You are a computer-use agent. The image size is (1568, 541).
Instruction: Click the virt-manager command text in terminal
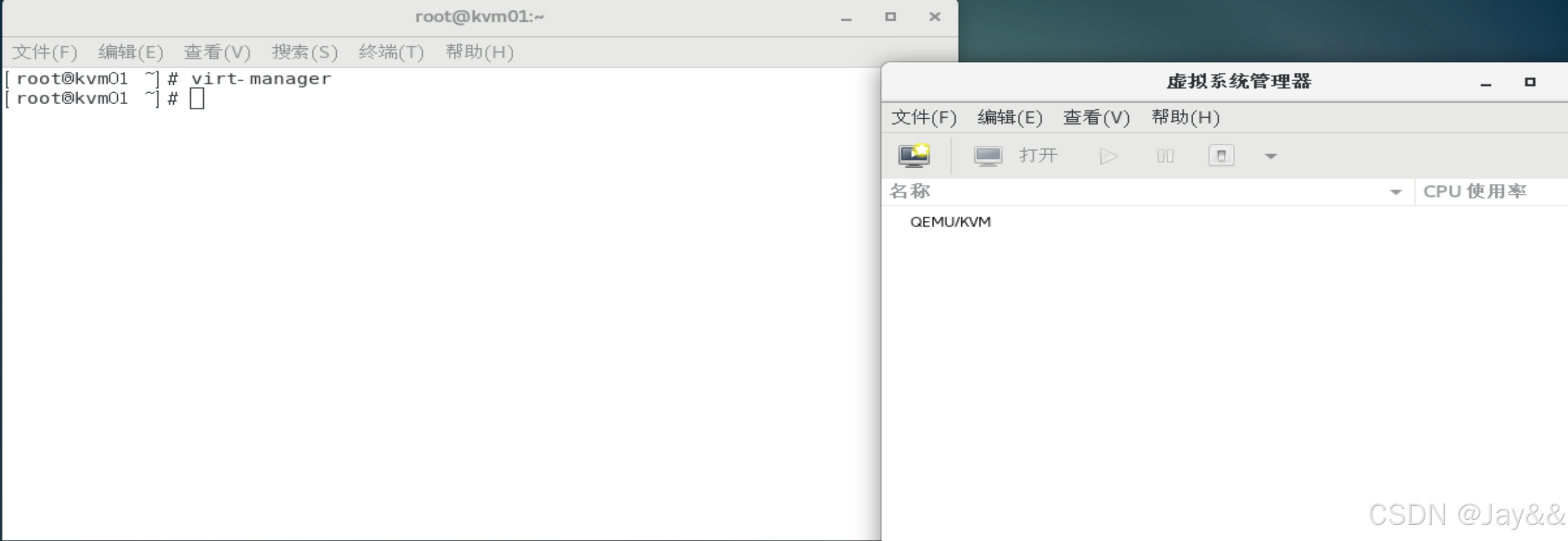pyautogui.click(x=261, y=79)
